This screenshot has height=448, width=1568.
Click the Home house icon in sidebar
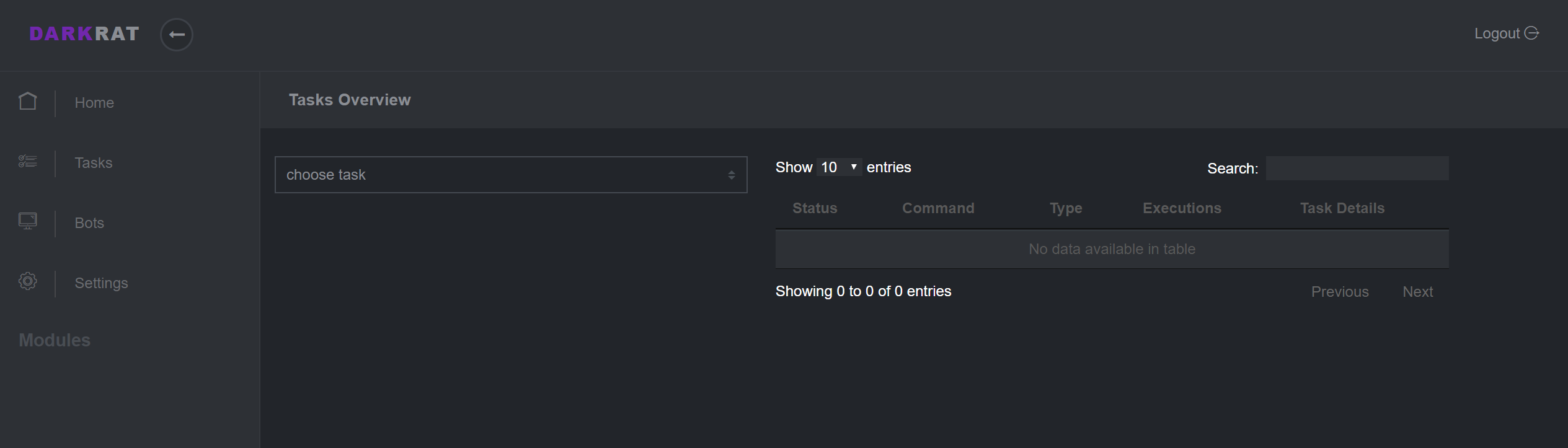coord(27,101)
